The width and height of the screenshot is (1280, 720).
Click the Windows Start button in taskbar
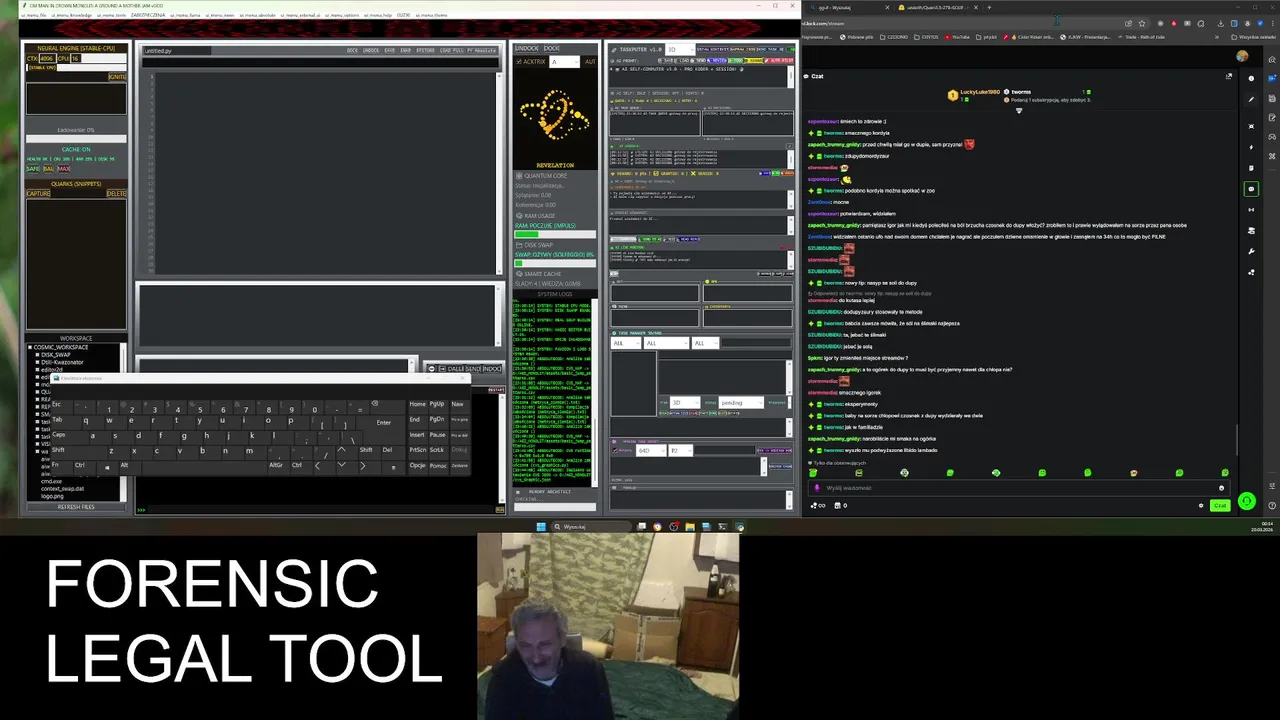[x=541, y=527]
